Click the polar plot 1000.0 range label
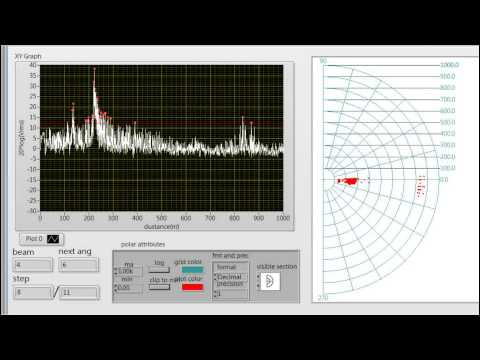Image resolution: width=480 pixels, height=360 pixels. (x=449, y=65)
